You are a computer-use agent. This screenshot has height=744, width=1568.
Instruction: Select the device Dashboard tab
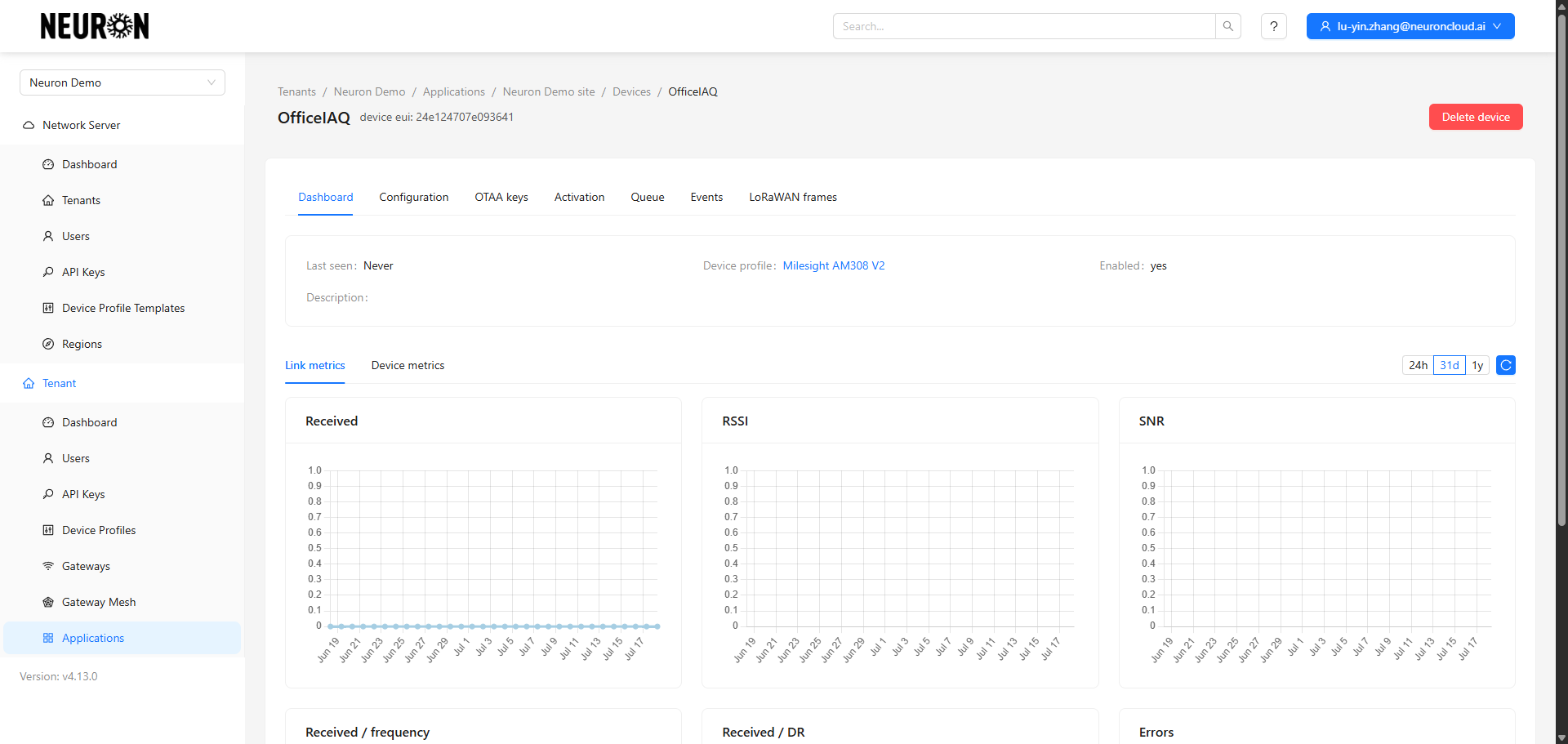point(325,197)
